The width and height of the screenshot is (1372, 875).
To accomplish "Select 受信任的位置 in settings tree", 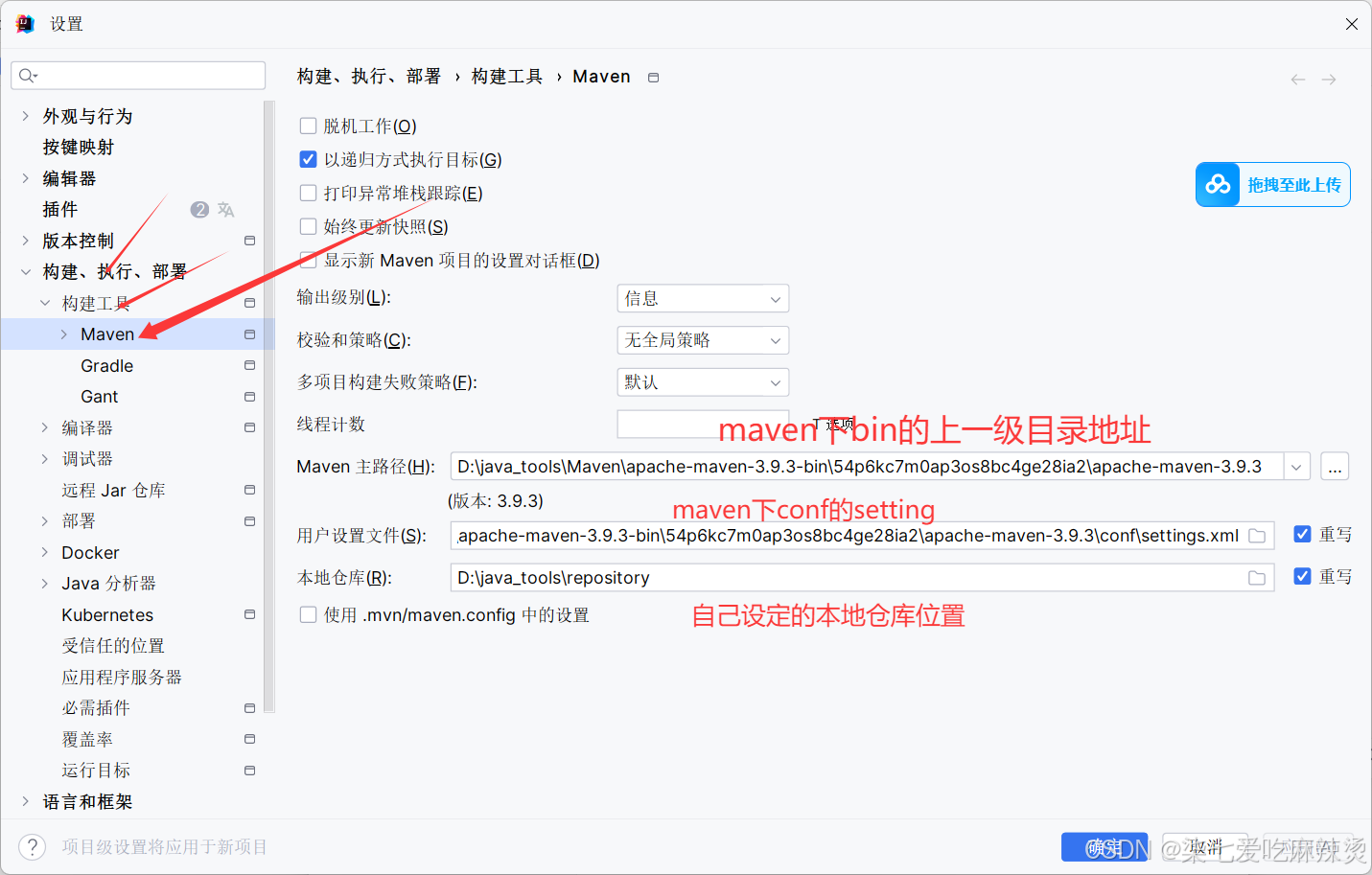I will [x=113, y=646].
